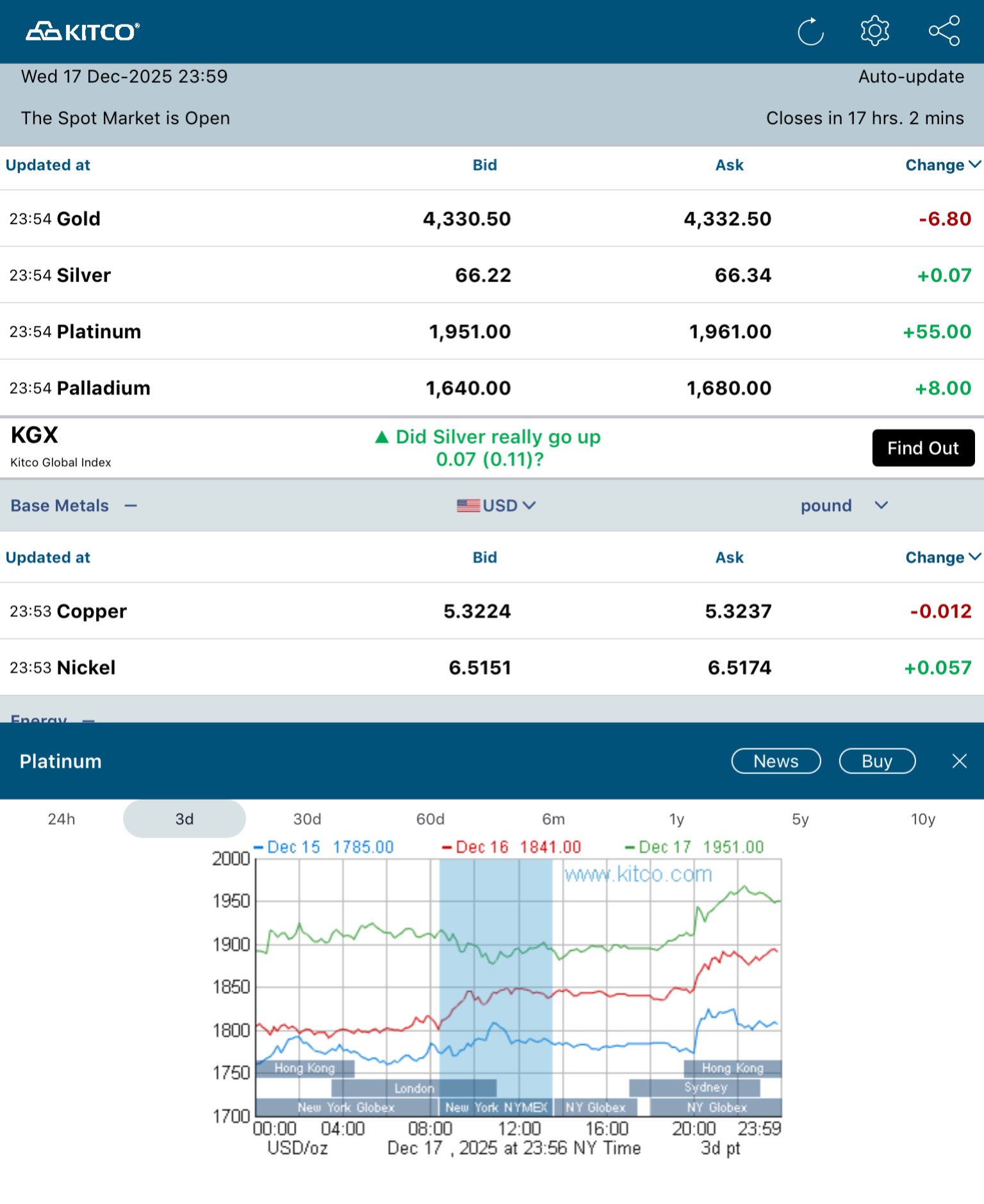Tap Copper bid 5.3224
This screenshot has height=1204, width=984.
477,611
